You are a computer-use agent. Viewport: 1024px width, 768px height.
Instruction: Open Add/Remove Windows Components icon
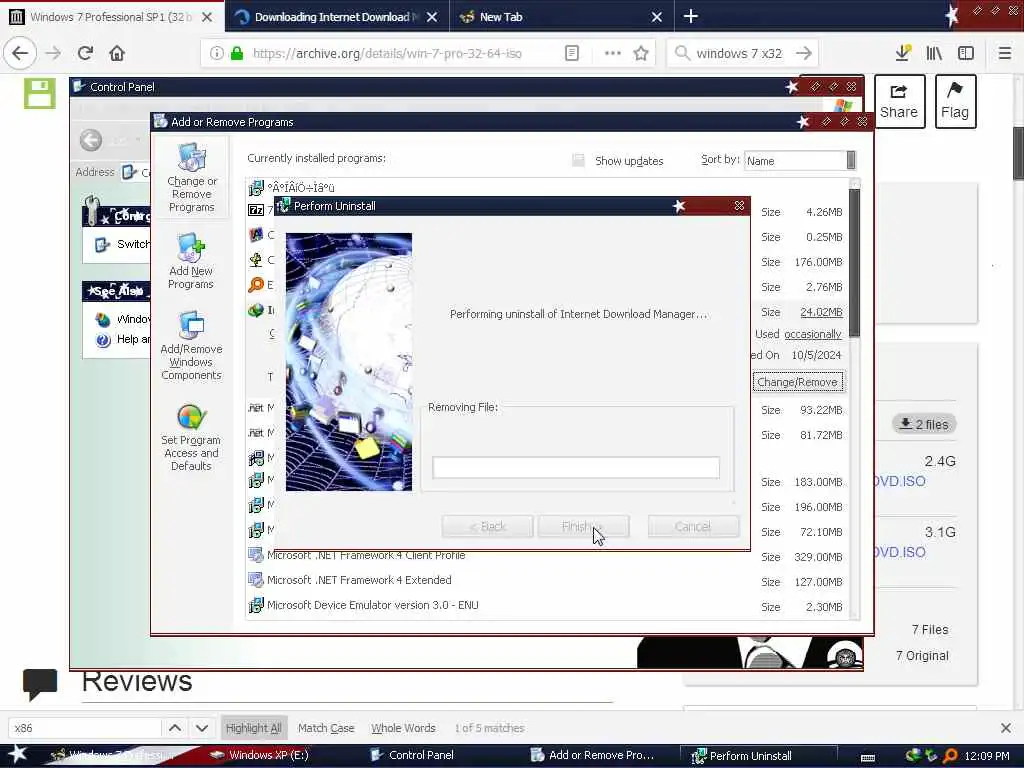tap(191, 346)
